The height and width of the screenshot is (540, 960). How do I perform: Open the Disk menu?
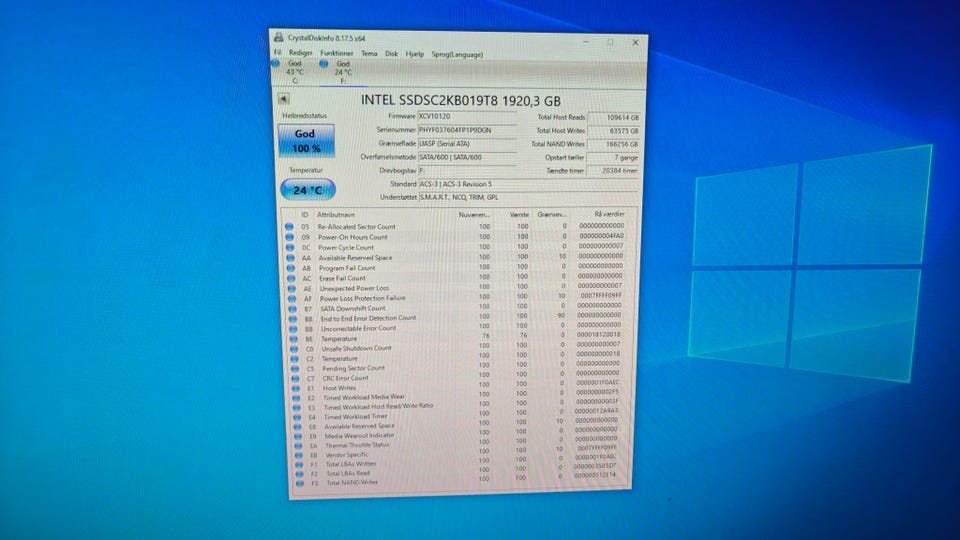(391, 54)
